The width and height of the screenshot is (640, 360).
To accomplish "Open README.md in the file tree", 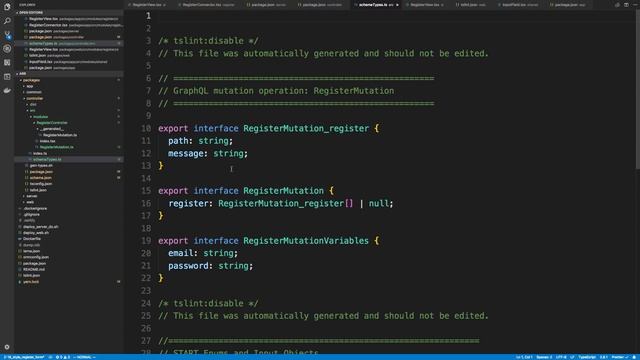I will pos(34,269).
